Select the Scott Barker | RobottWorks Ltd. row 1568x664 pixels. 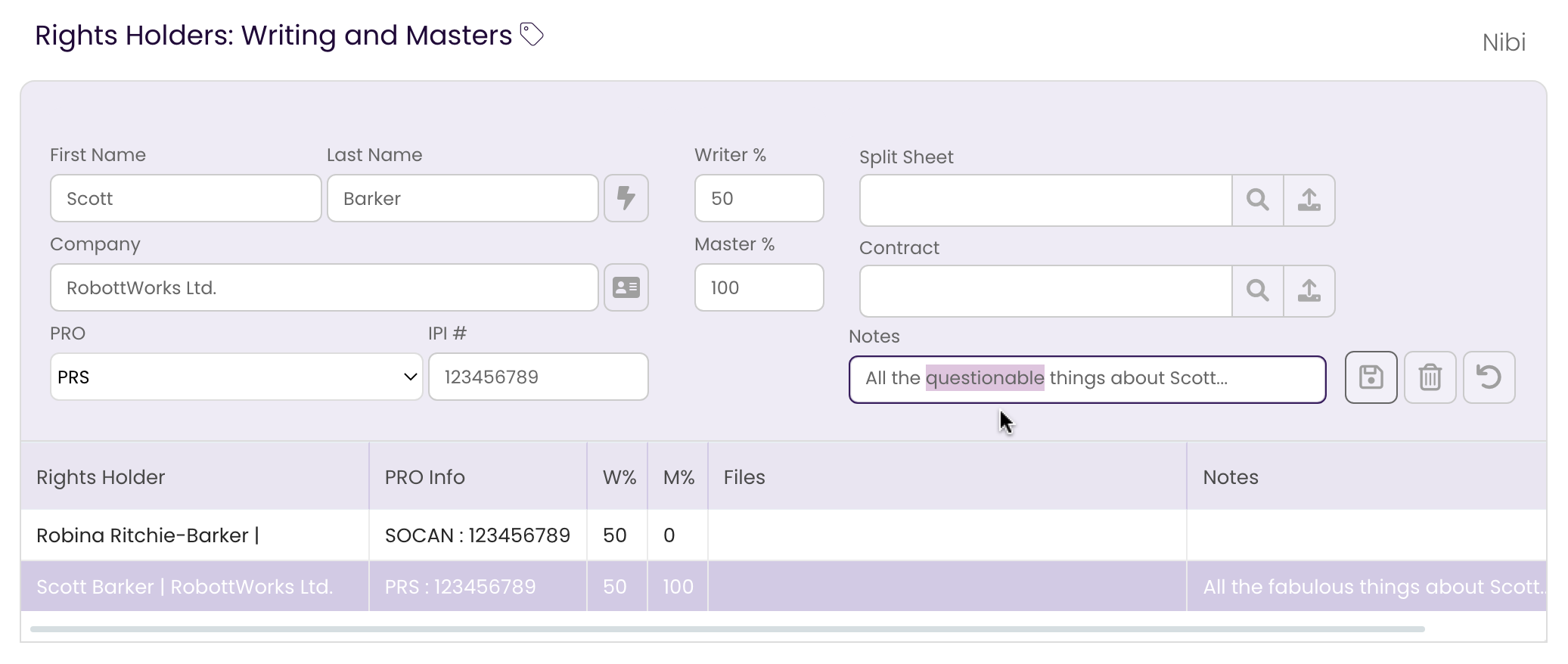pyautogui.click(x=784, y=586)
